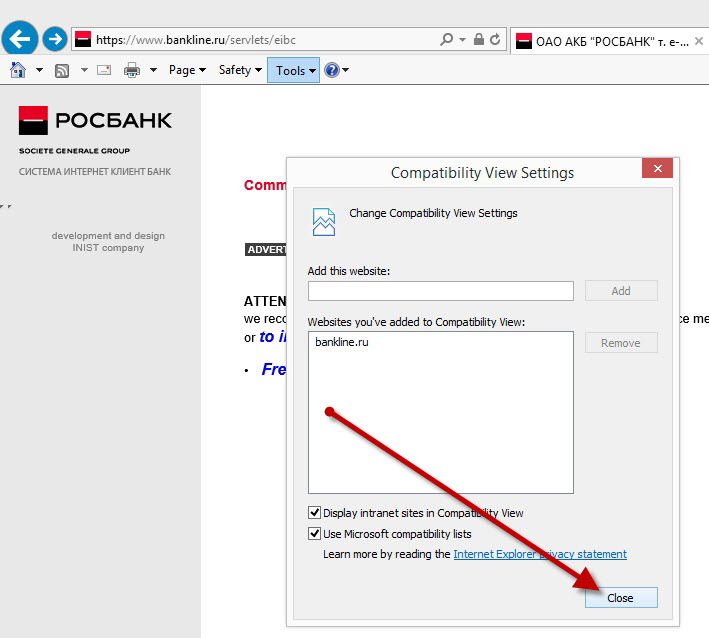Click the "development and design INIST company" text
The image size is (709, 638).
[x=108, y=241]
